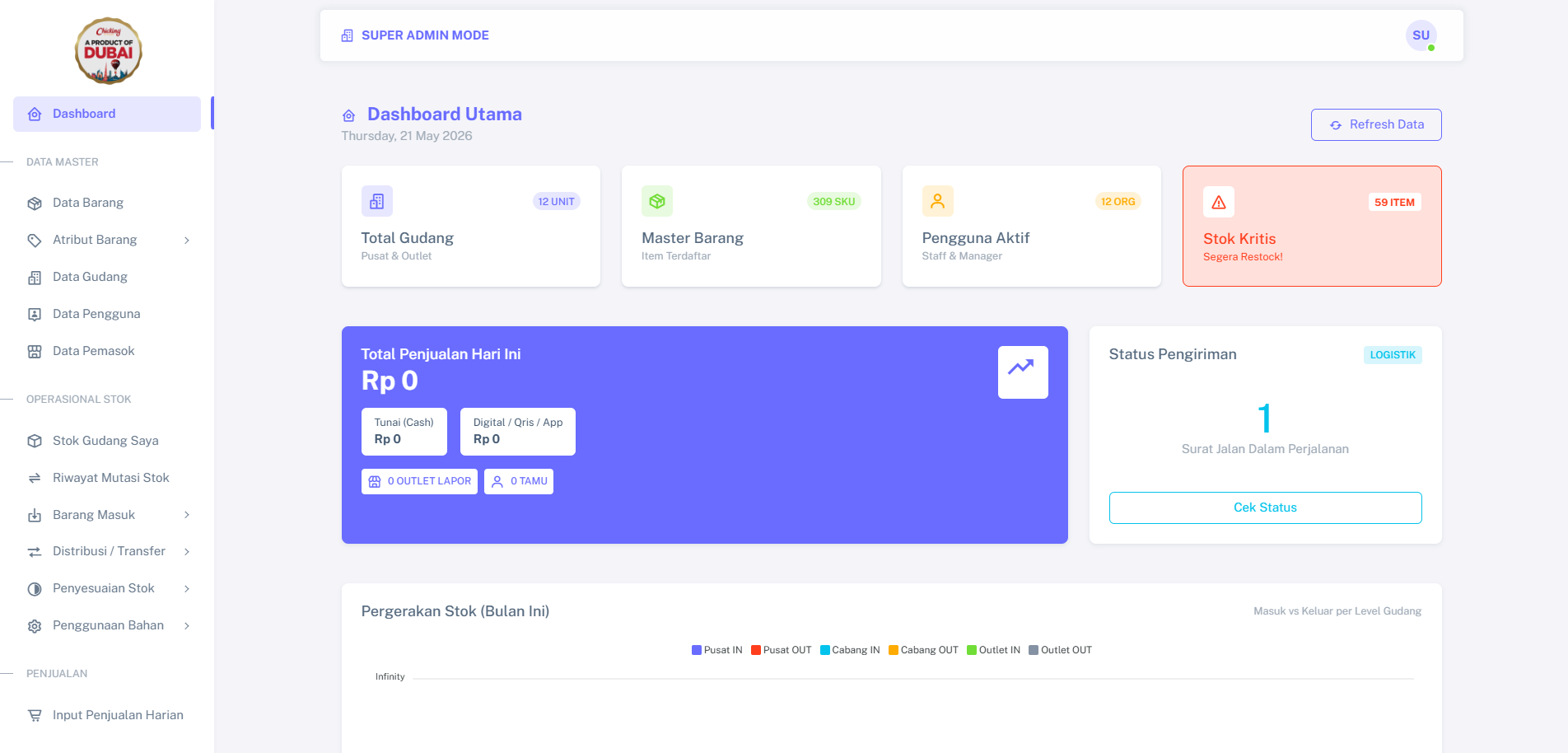Click the 12 UNIT badge
This screenshot has width=1568, height=753.
557,202
